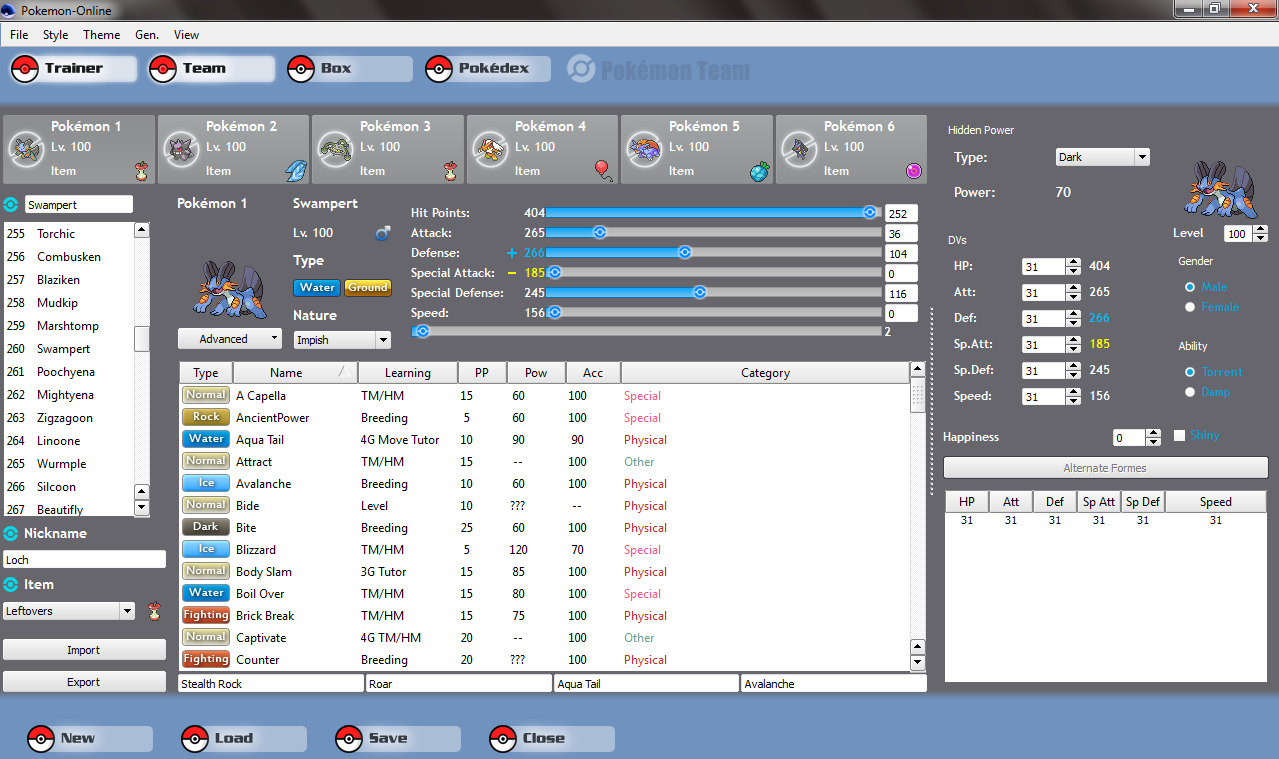Click the Ground type badge under Type
The width and height of the screenshot is (1279, 759).
[x=367, y=287]
